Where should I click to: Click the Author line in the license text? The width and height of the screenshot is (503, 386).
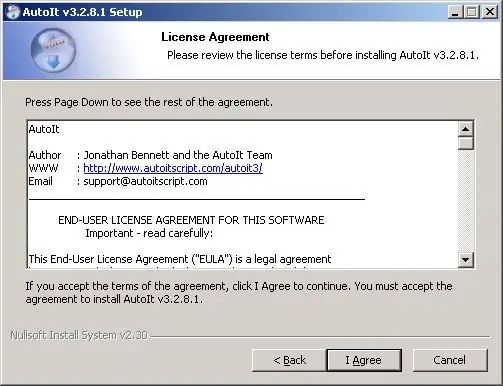point(150,155)
